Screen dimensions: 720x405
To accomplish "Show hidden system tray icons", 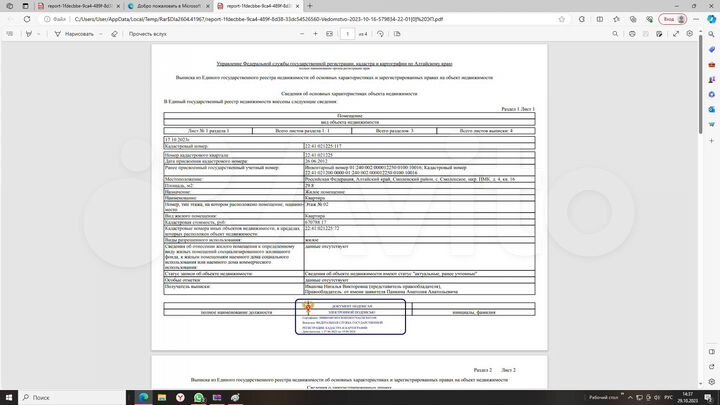I will (x=630, y=398).
